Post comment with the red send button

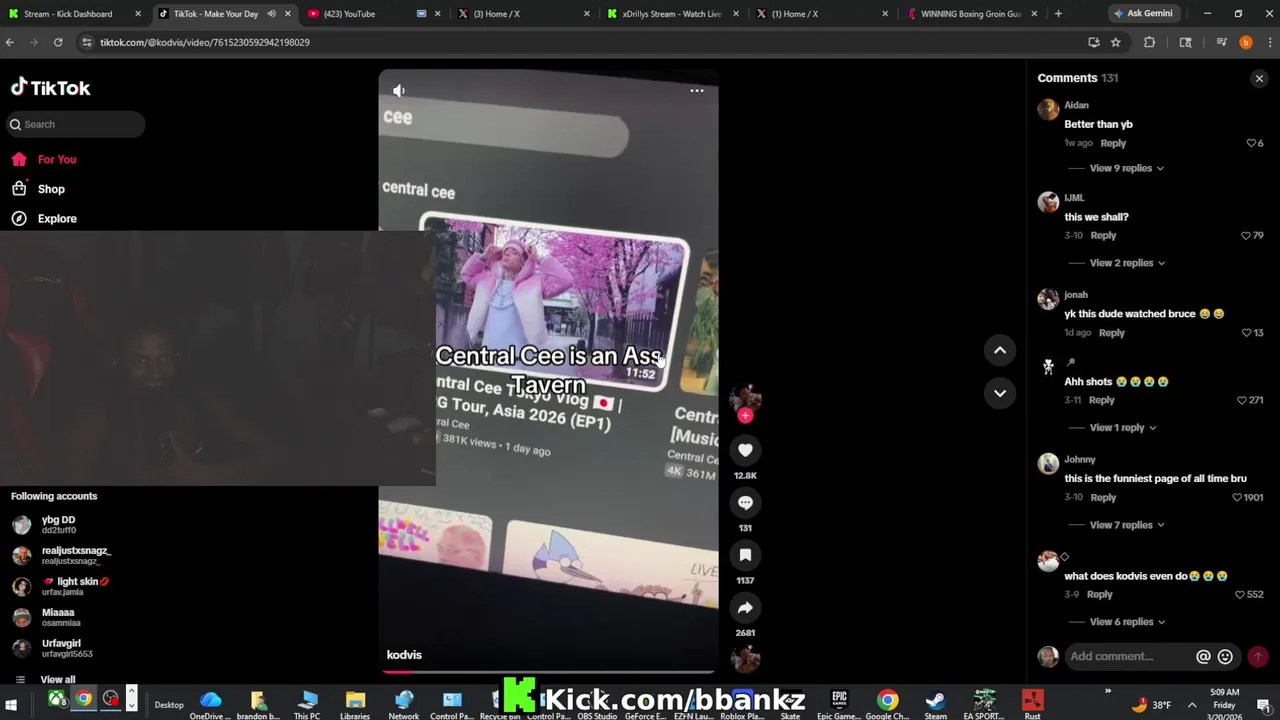1258,657
